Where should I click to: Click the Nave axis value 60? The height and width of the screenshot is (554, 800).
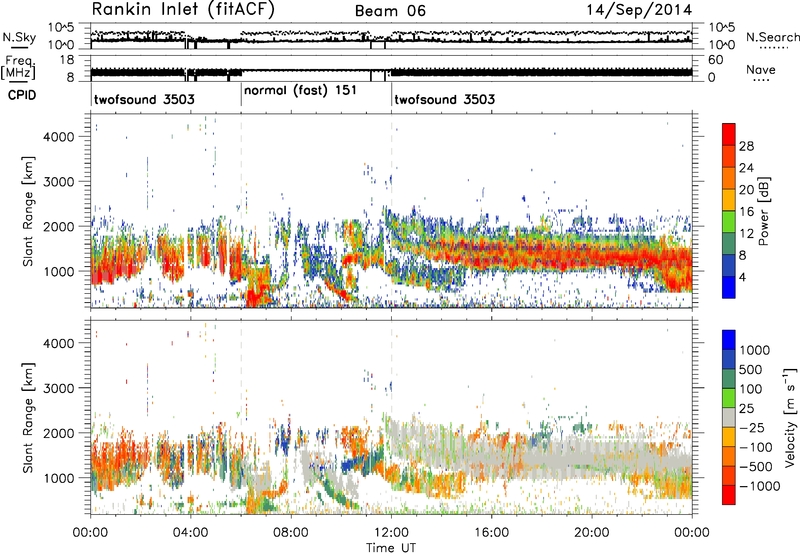tap(715, 60)
